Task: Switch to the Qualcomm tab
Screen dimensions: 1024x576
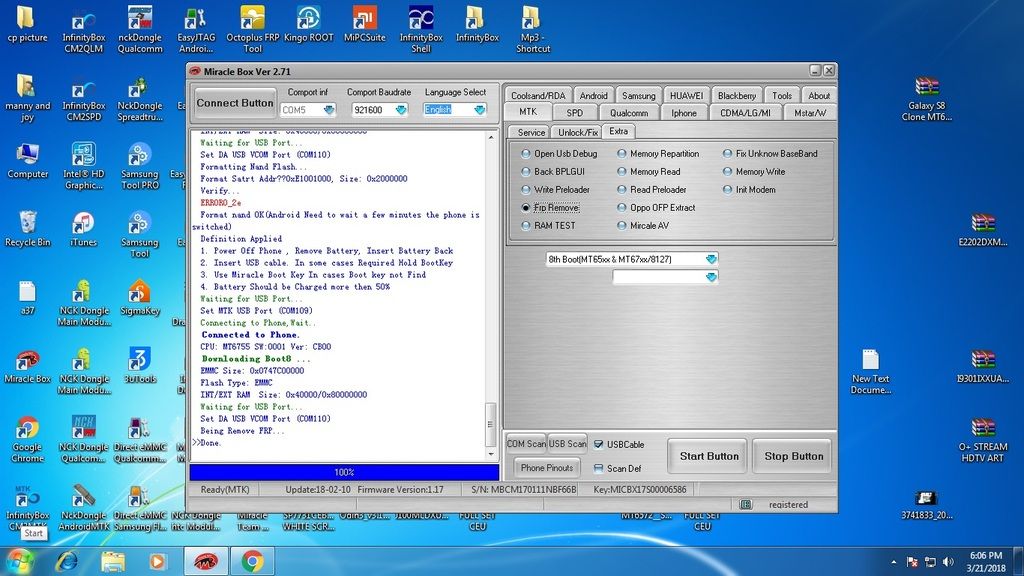Action: click(629, 113)
